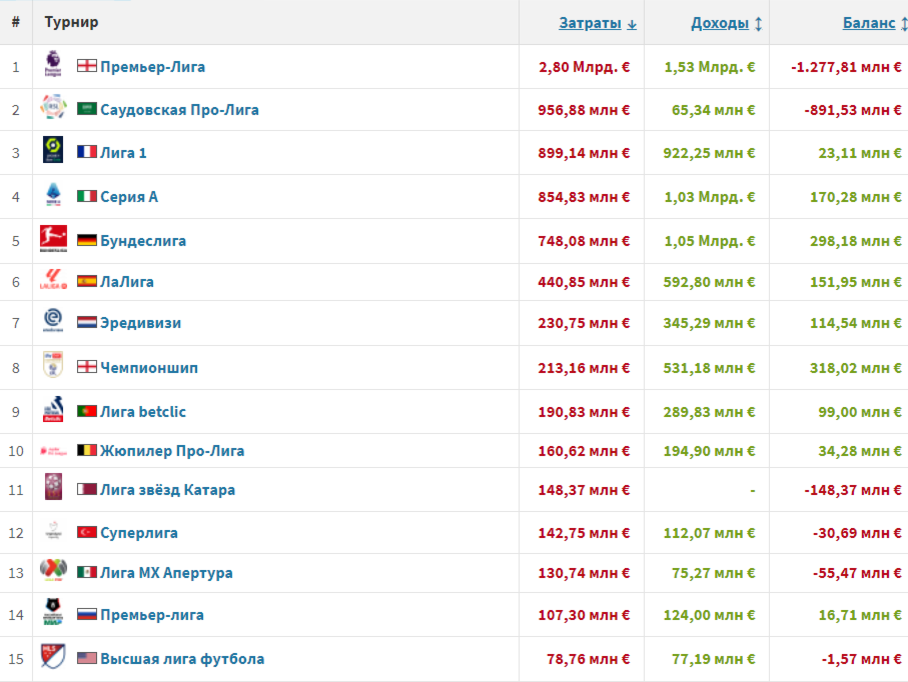Open the Саудовская Про-Лига link
The width and height of the screenshot is (908, 682).
point(180,109)
